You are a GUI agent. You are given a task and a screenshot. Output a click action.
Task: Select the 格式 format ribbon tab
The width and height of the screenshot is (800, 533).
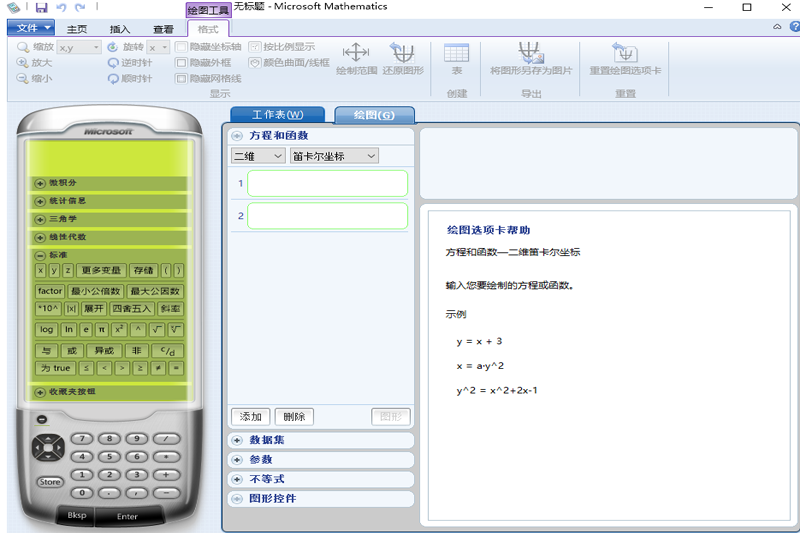pos(208,29)
